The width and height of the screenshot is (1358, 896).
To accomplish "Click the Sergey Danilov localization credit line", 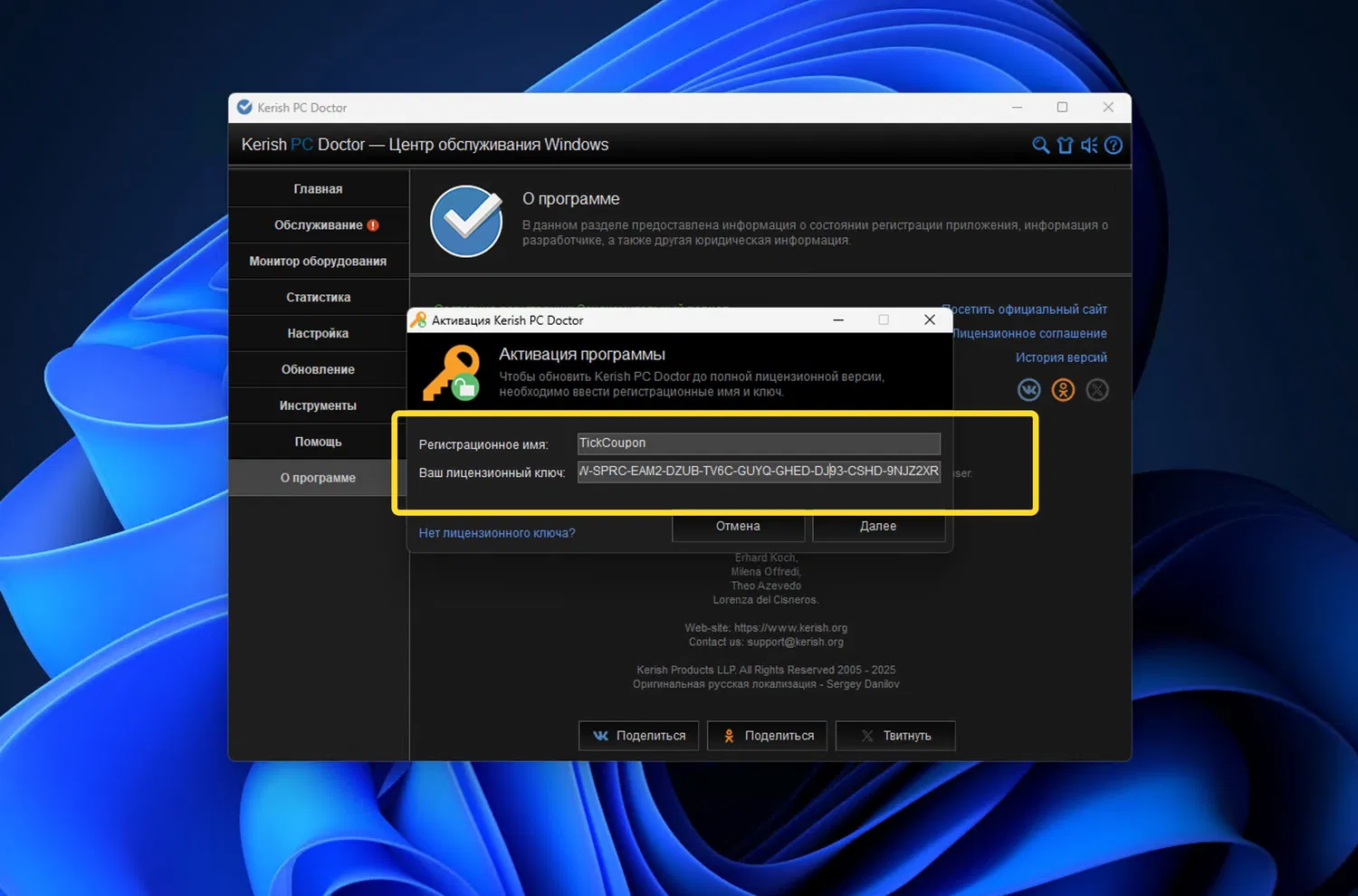I will (766, 684).
